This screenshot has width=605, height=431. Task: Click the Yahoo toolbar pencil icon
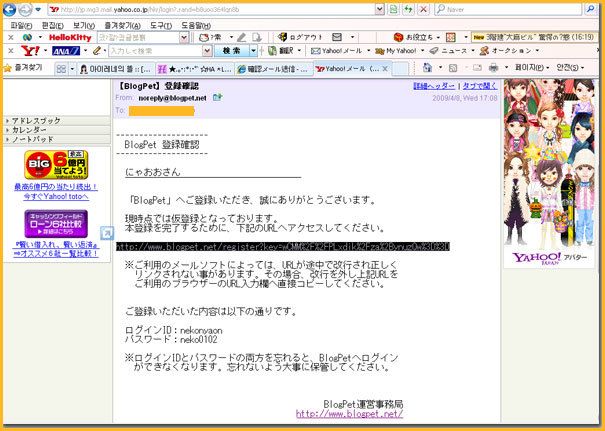96,51
